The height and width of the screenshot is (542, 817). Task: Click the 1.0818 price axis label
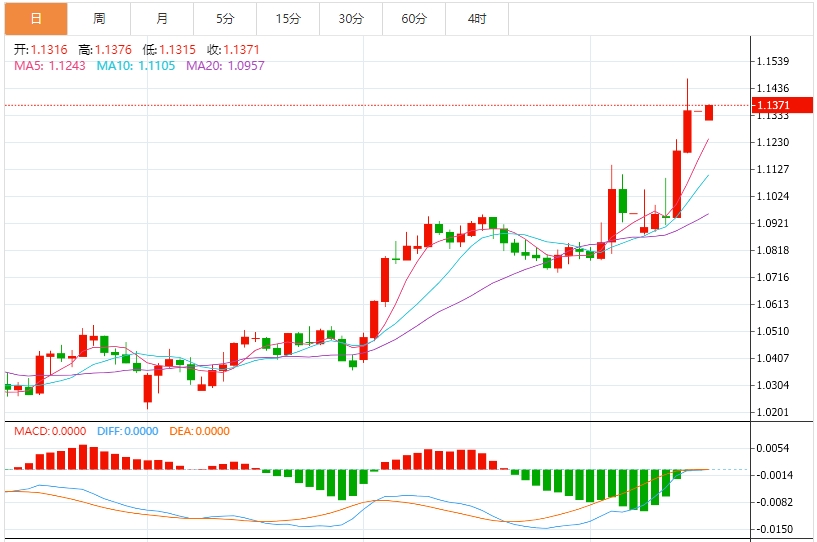click(x=773, y=250)
